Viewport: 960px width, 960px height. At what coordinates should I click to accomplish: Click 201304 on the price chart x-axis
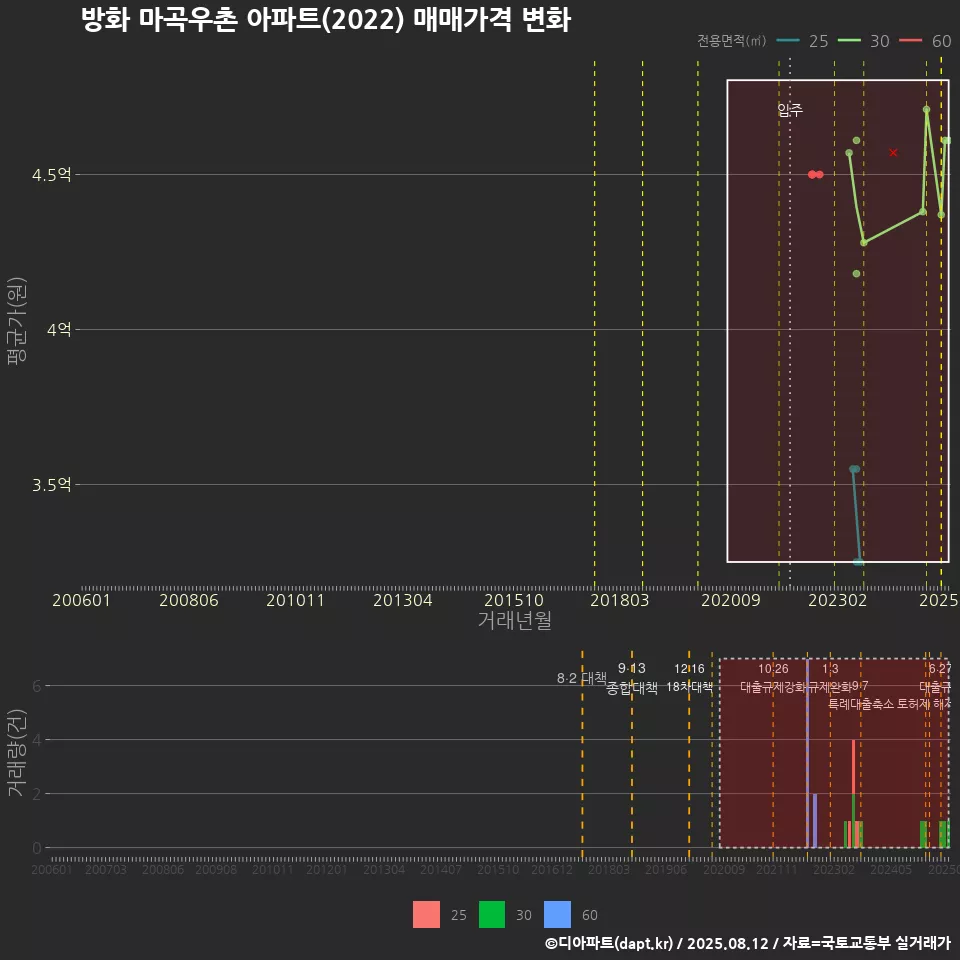(x=403, y=600)
